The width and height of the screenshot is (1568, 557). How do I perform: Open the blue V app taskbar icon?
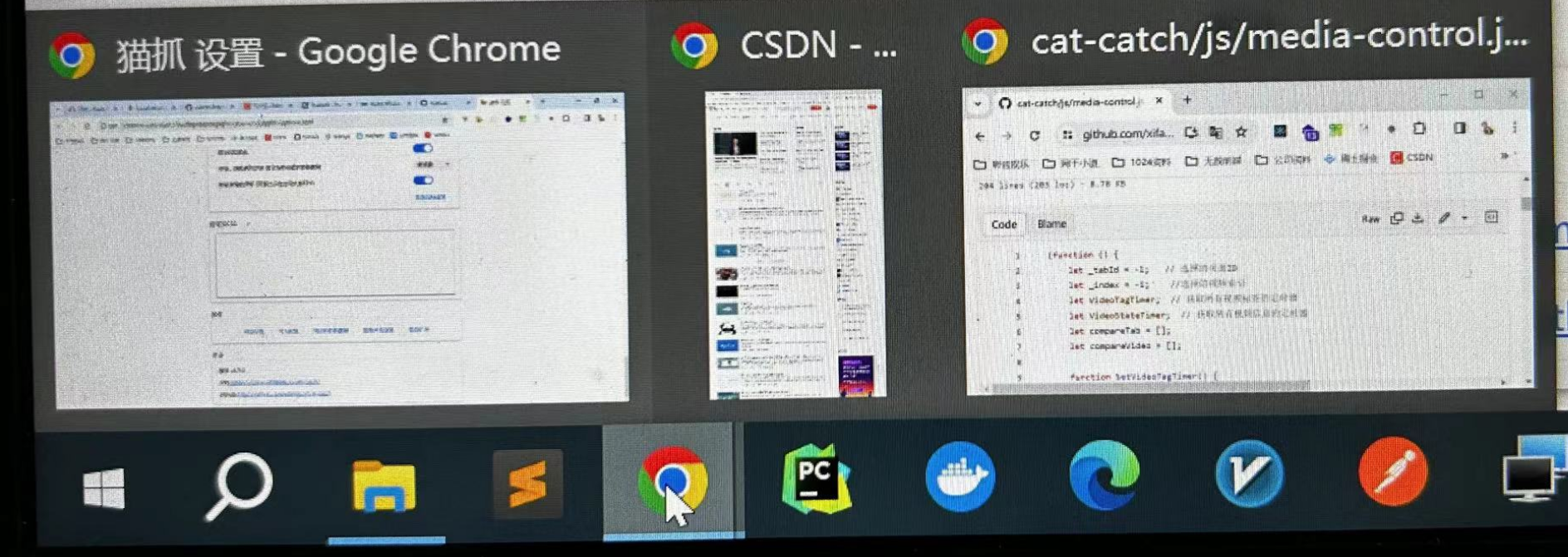(1249, 473)
